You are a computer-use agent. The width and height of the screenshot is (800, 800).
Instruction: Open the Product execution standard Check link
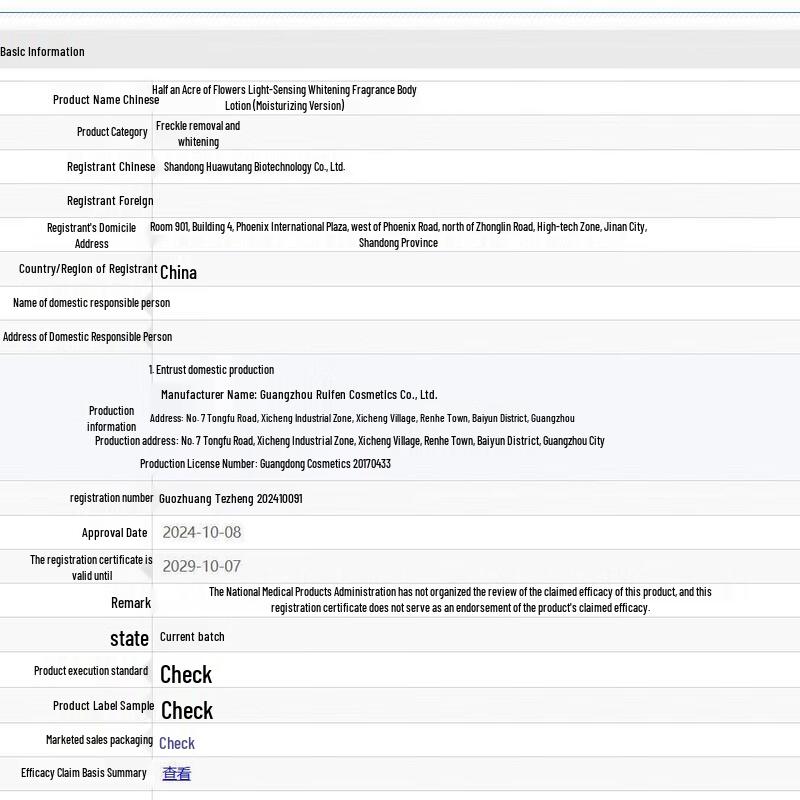coord(186,674)
